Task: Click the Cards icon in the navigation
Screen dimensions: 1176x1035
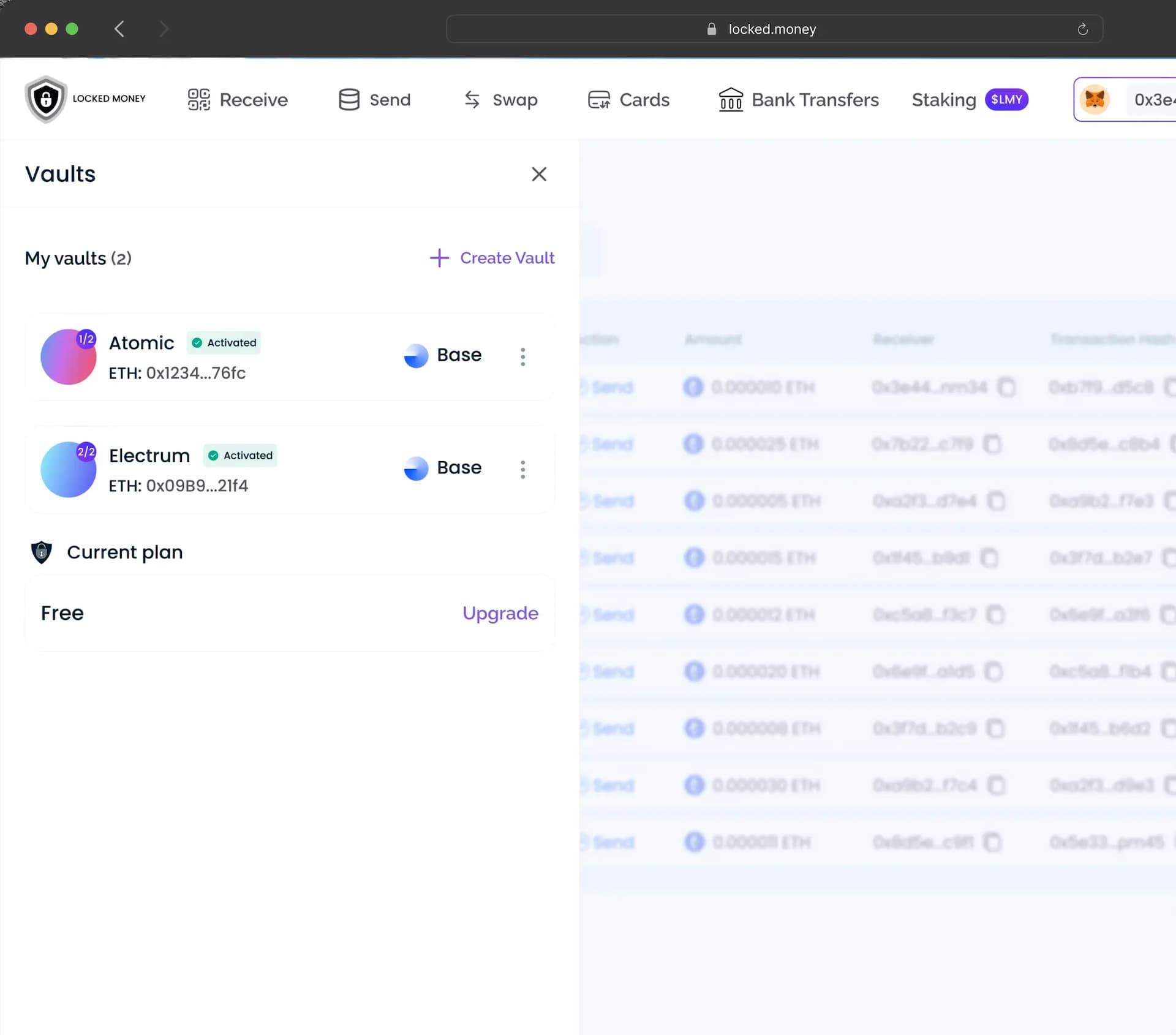Action: coord(598,100)
